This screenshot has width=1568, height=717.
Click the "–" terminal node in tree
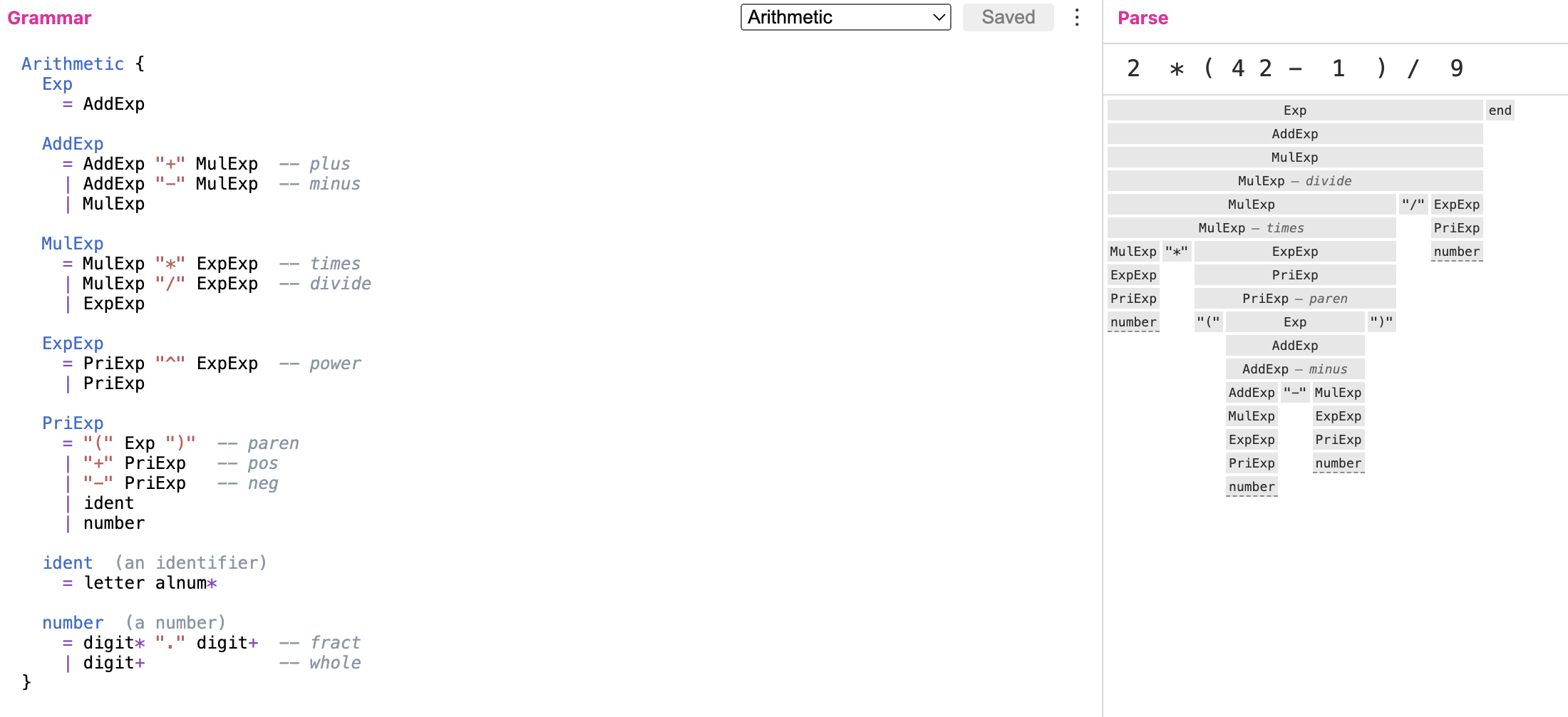(1294, 393)
